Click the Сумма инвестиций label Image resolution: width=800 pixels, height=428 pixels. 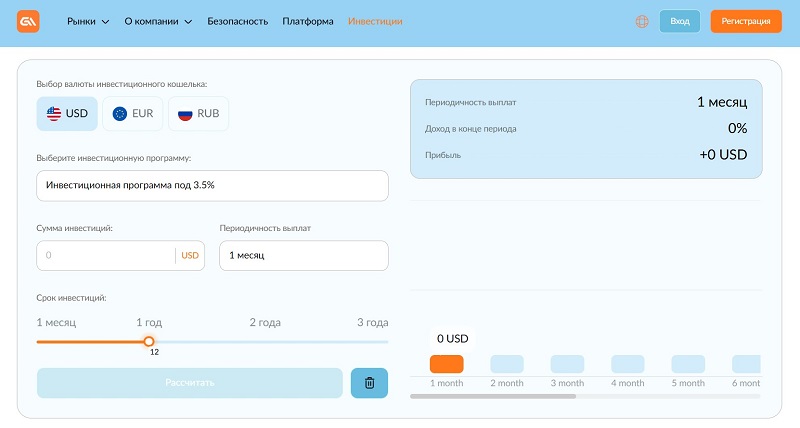pos(74,228)
